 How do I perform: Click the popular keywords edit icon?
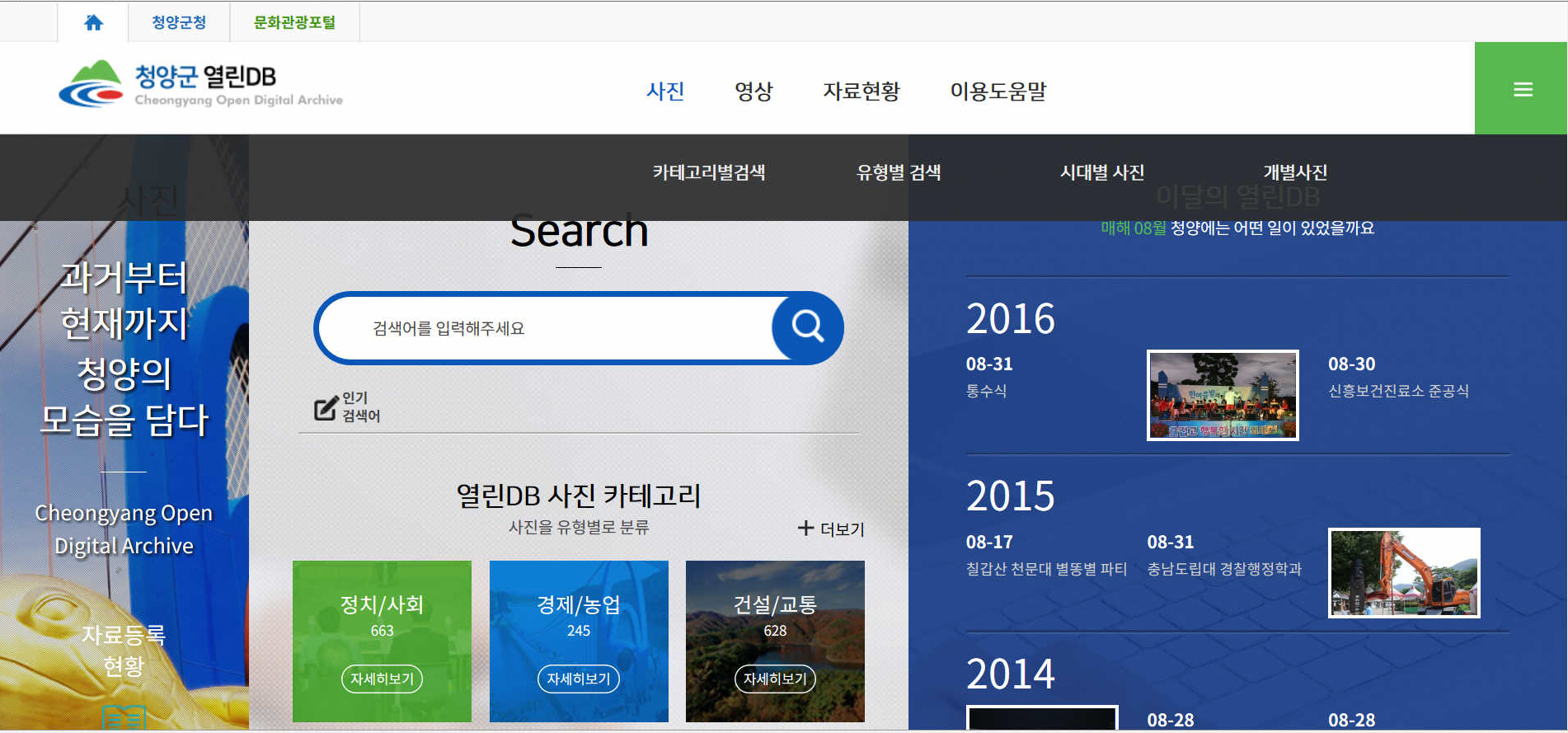pyautogui.click(x=326, y=407)
